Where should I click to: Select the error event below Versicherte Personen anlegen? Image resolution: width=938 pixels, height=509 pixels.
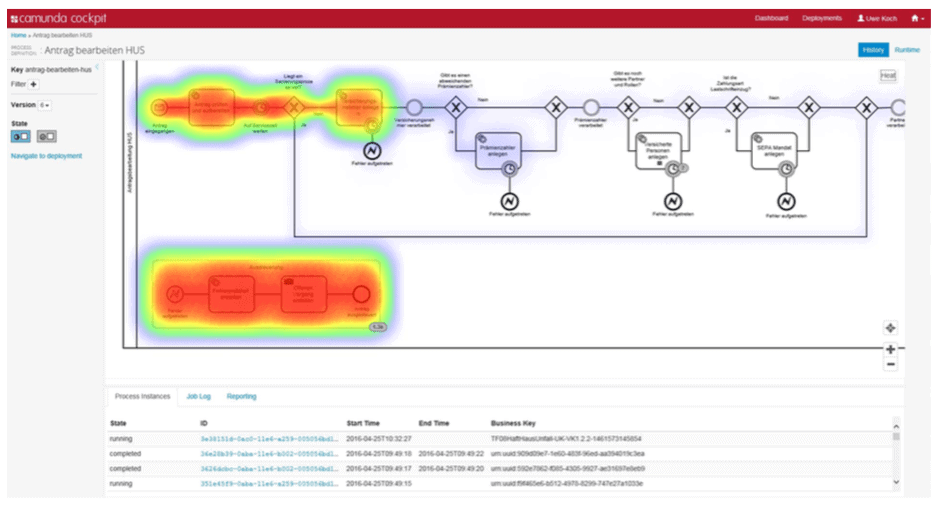(673, 202)
